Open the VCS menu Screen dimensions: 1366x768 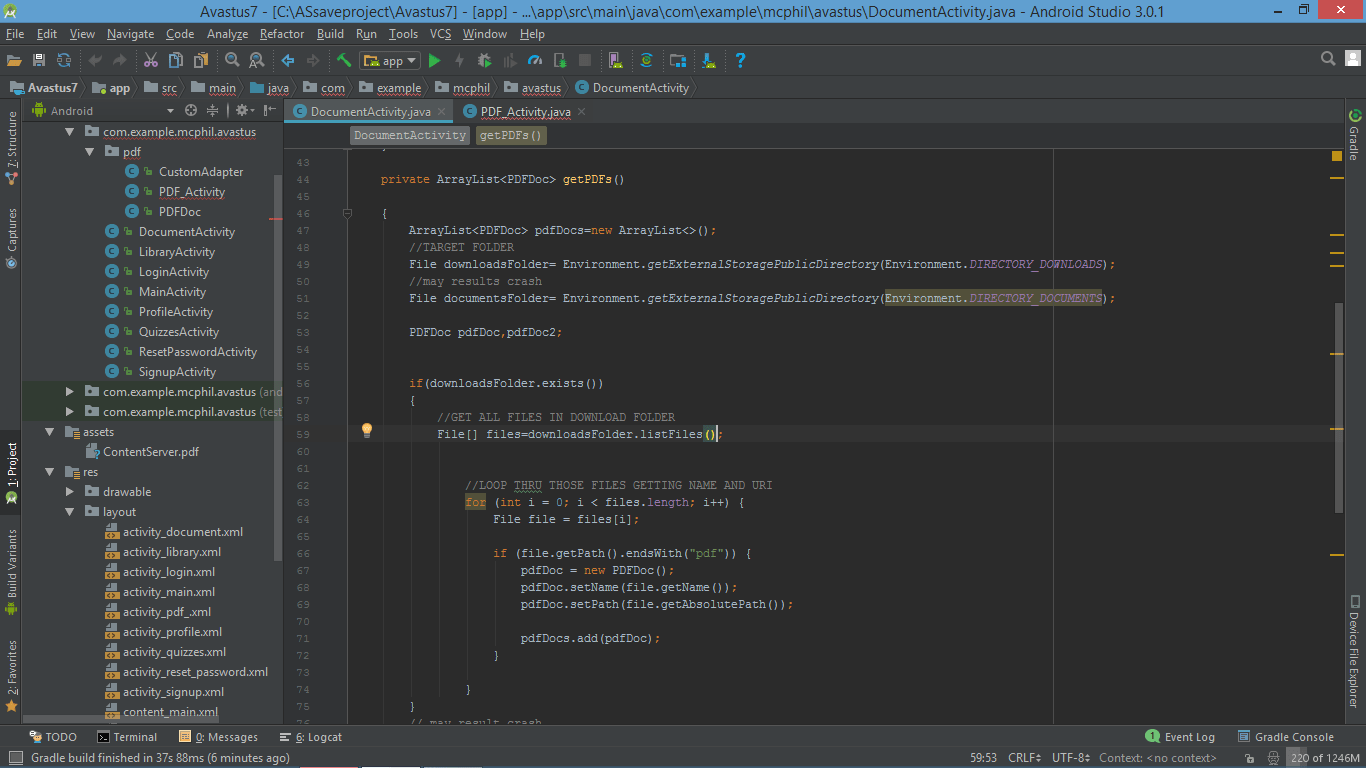tap(439, 33)
